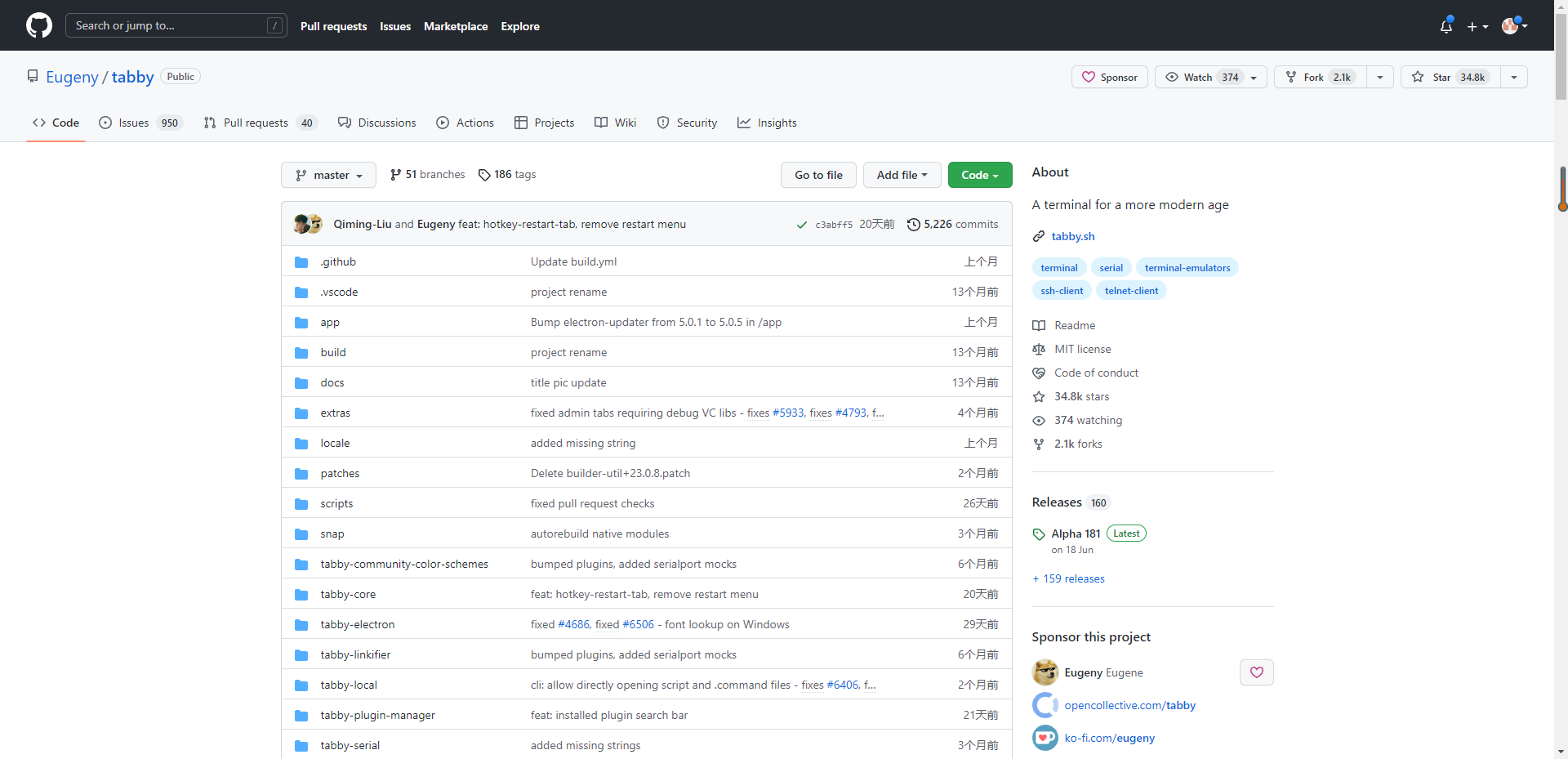The height and width of the screenshot is (759, 1568).
Task: Click the Search or jump to field
Action: pyautogui.click(x=176, y=25)
